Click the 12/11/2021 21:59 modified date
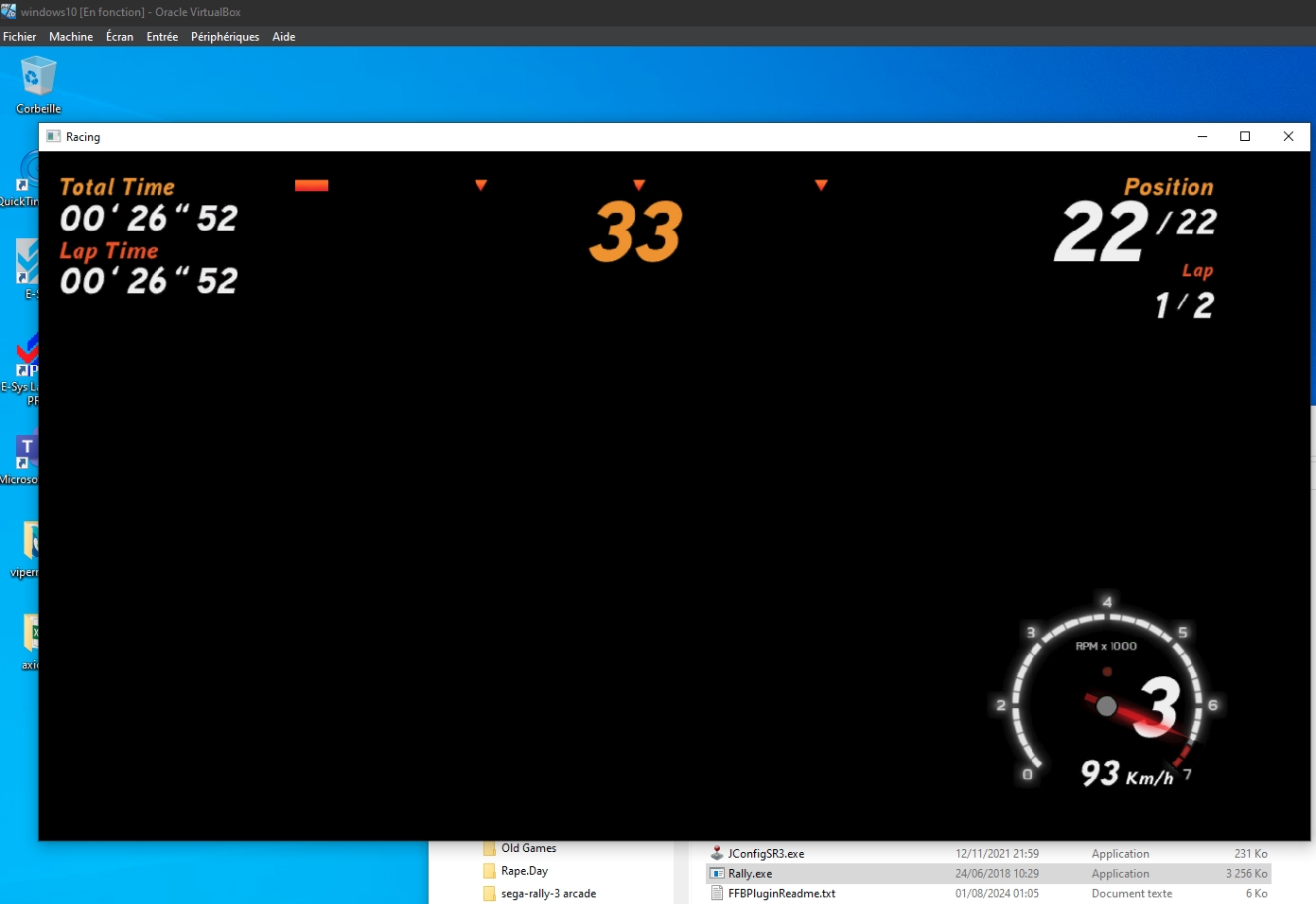Viewport: 1316px width, 904px height. pyautogui.click(x=997, y=854)
